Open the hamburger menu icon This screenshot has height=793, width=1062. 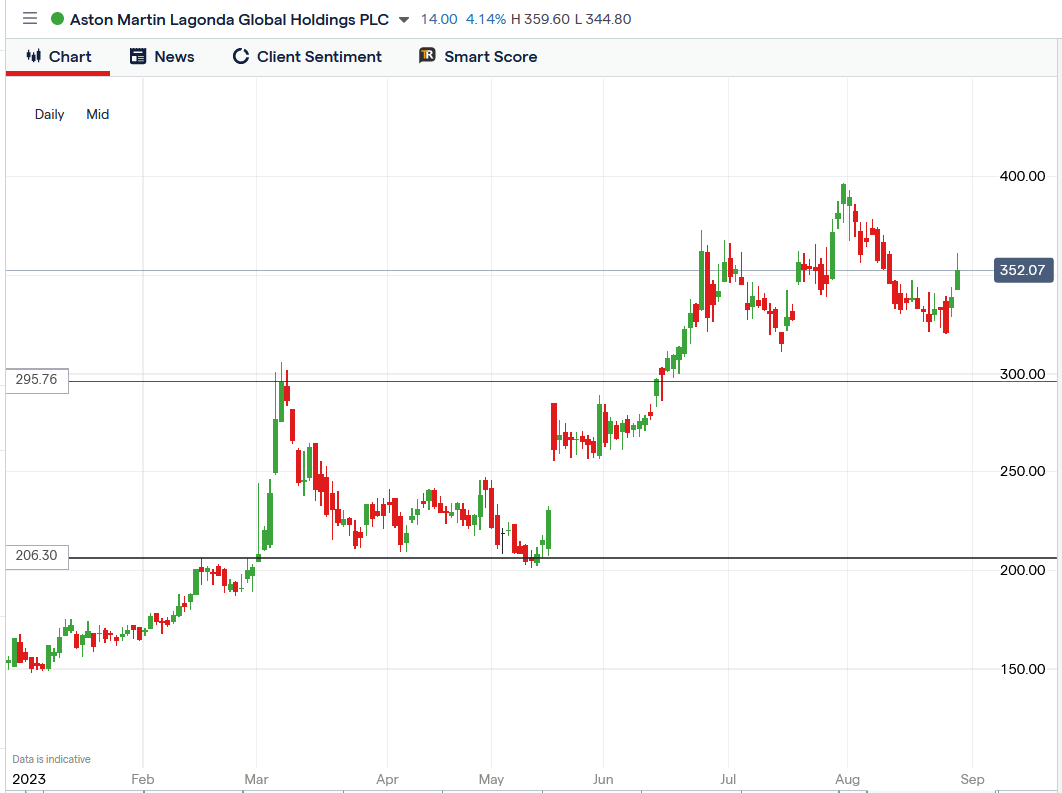pyautogui.click(x=30, y=18)
